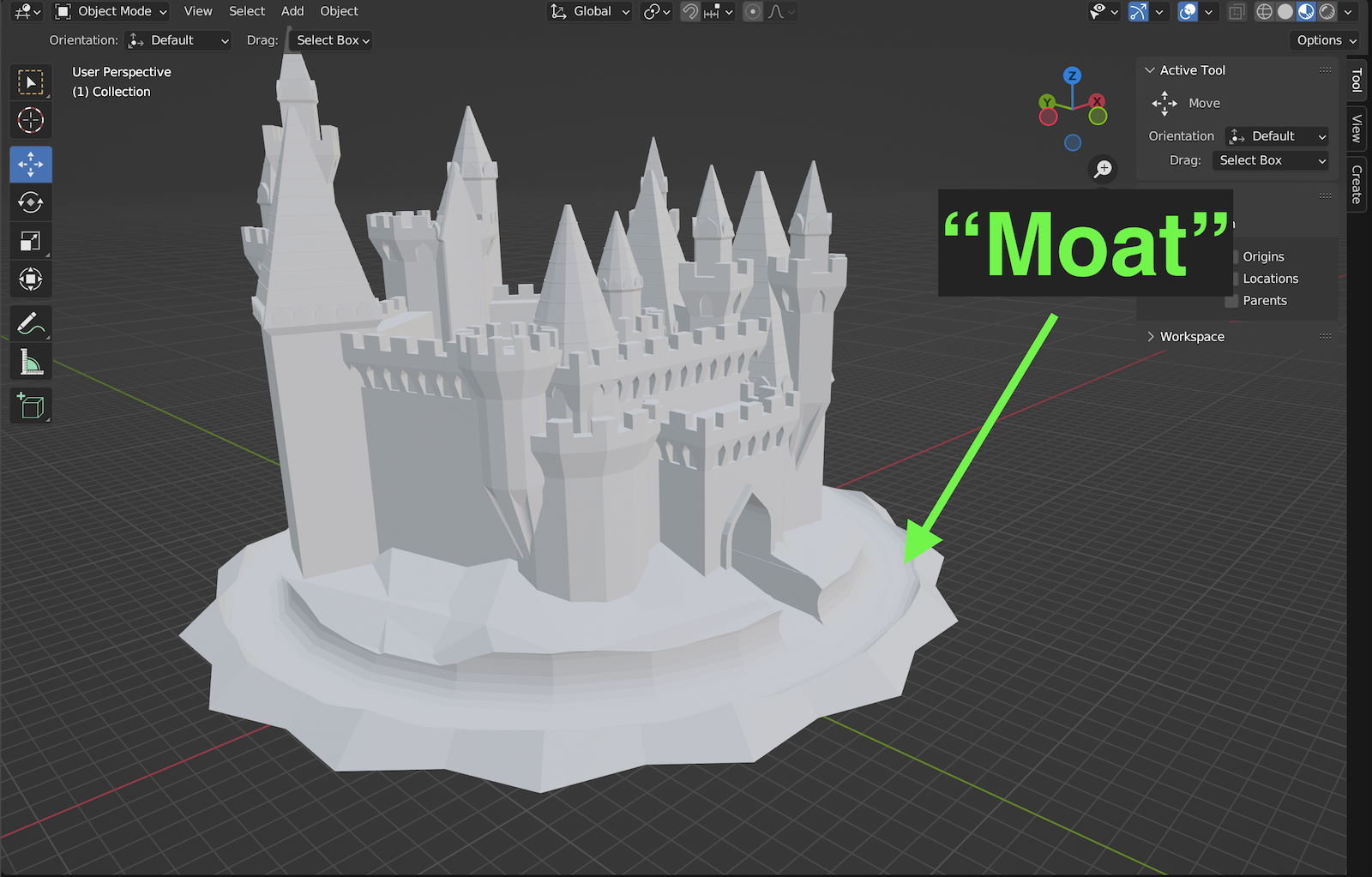Click the snap increment icon

[x=712, y=11]
